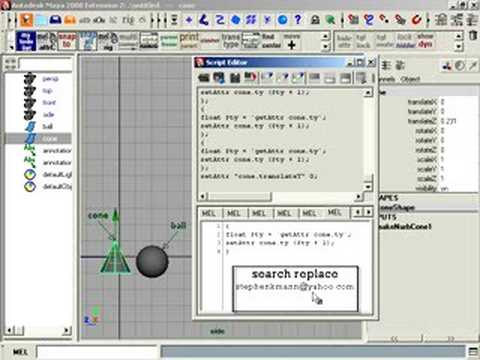Click the clear input icon in Script Editor toolbar

pos(282,78)
